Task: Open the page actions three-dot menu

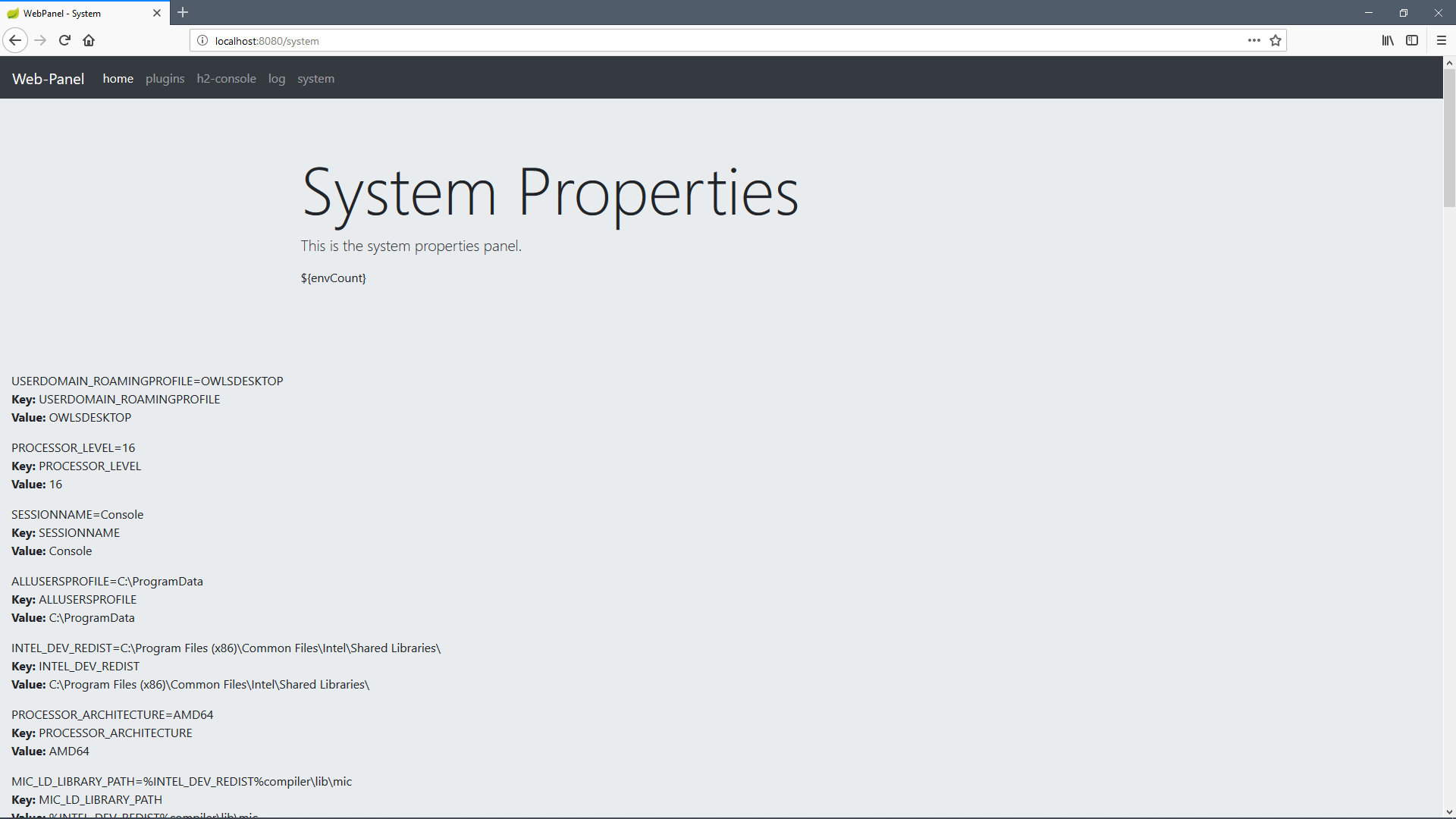Action: click(1254, 40)
